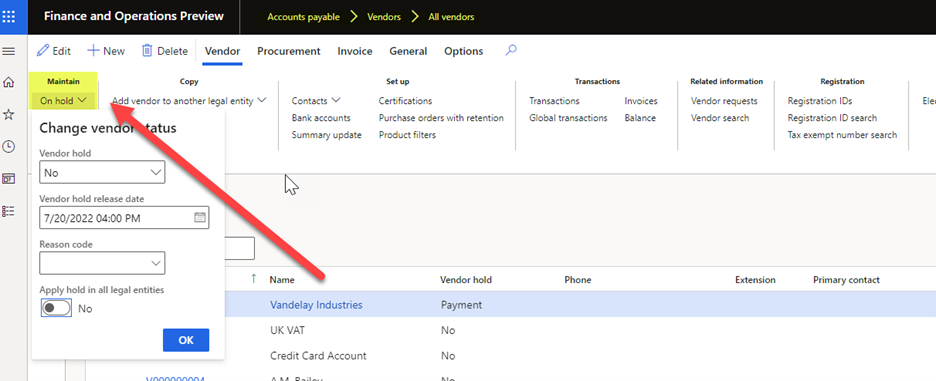Open the Reason code dropdown
Viewport: 936px width, 381px height.
[x=102, y=263]
